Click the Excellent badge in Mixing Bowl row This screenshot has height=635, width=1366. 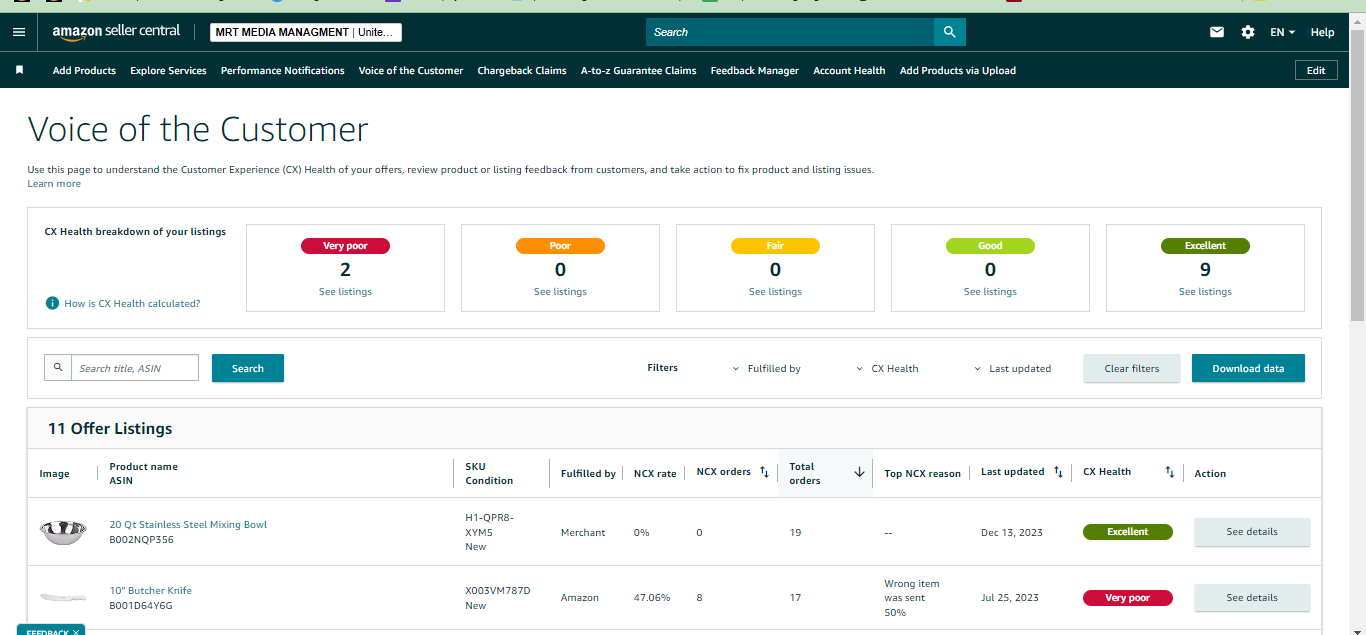[1128, 532]
